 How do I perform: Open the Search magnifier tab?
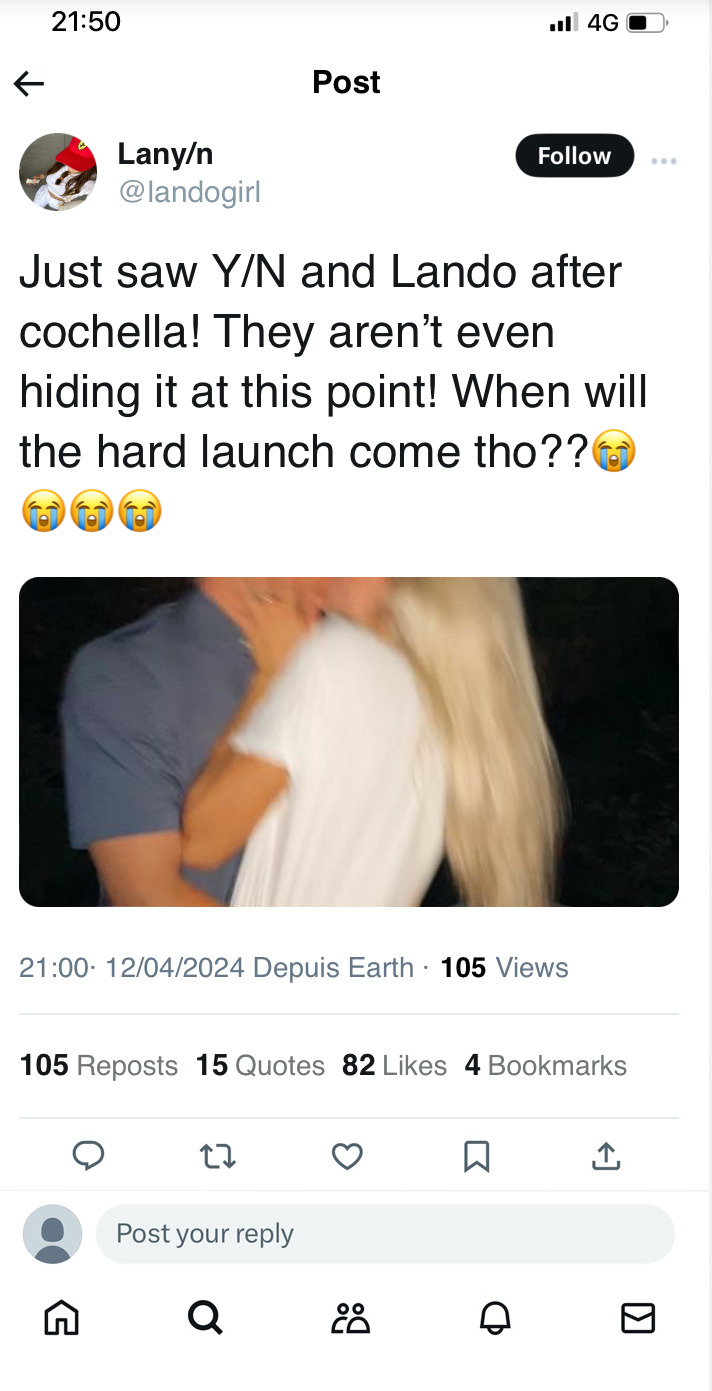205,1318
